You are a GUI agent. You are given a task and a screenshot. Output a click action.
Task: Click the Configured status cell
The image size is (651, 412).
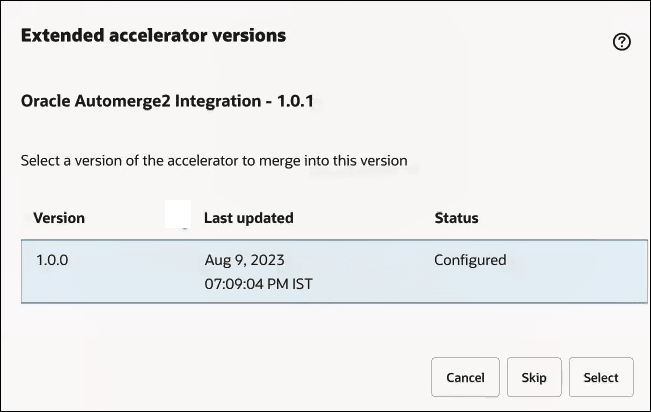470,260
